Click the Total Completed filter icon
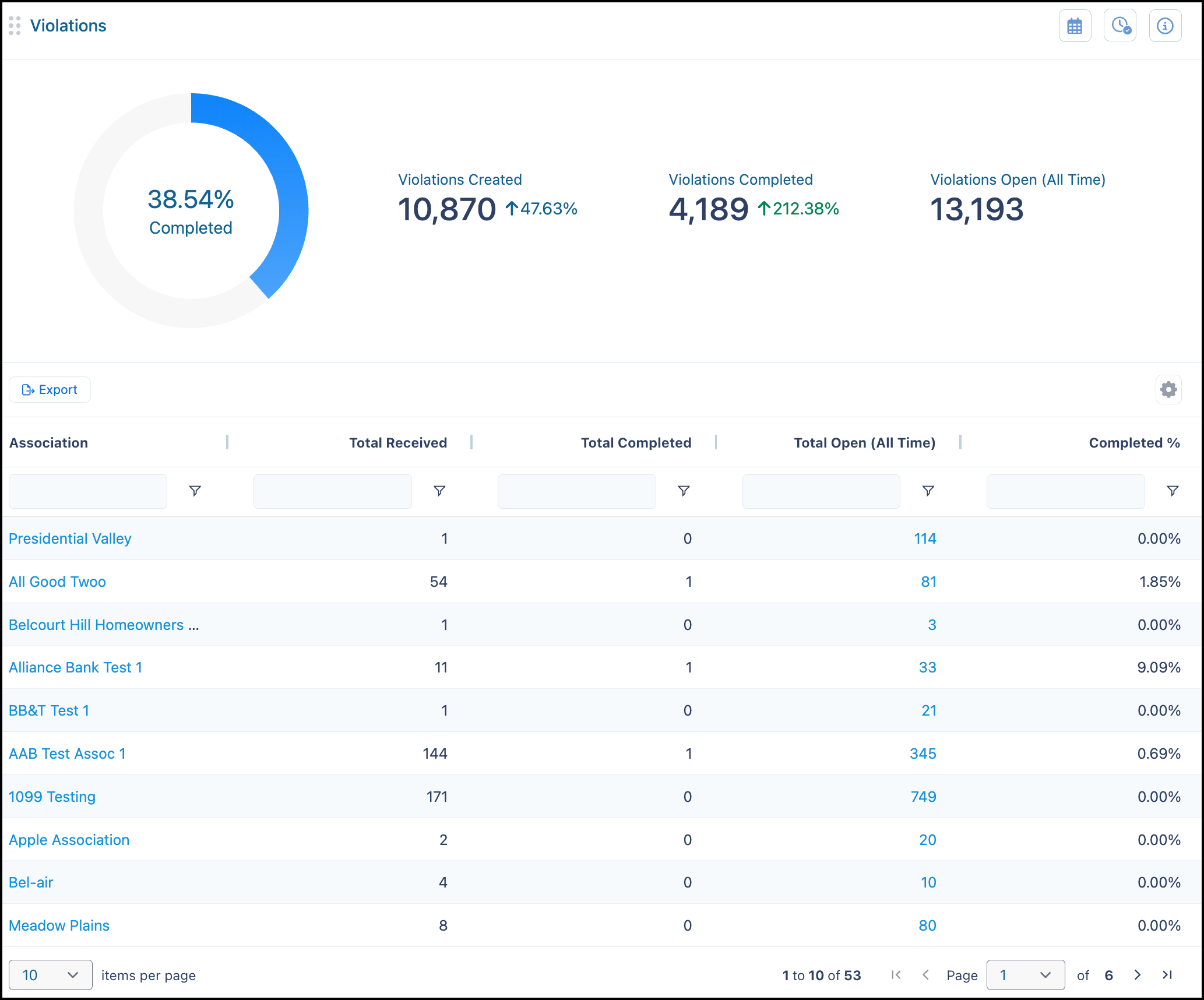 (x=684, y=491)
